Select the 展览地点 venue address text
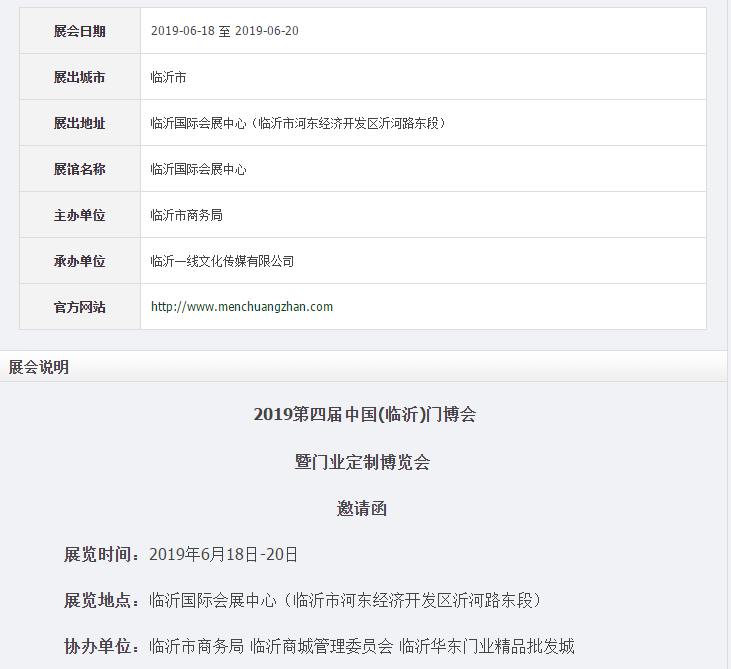Viewport: 731px width, 669px height. click(345, 600)
